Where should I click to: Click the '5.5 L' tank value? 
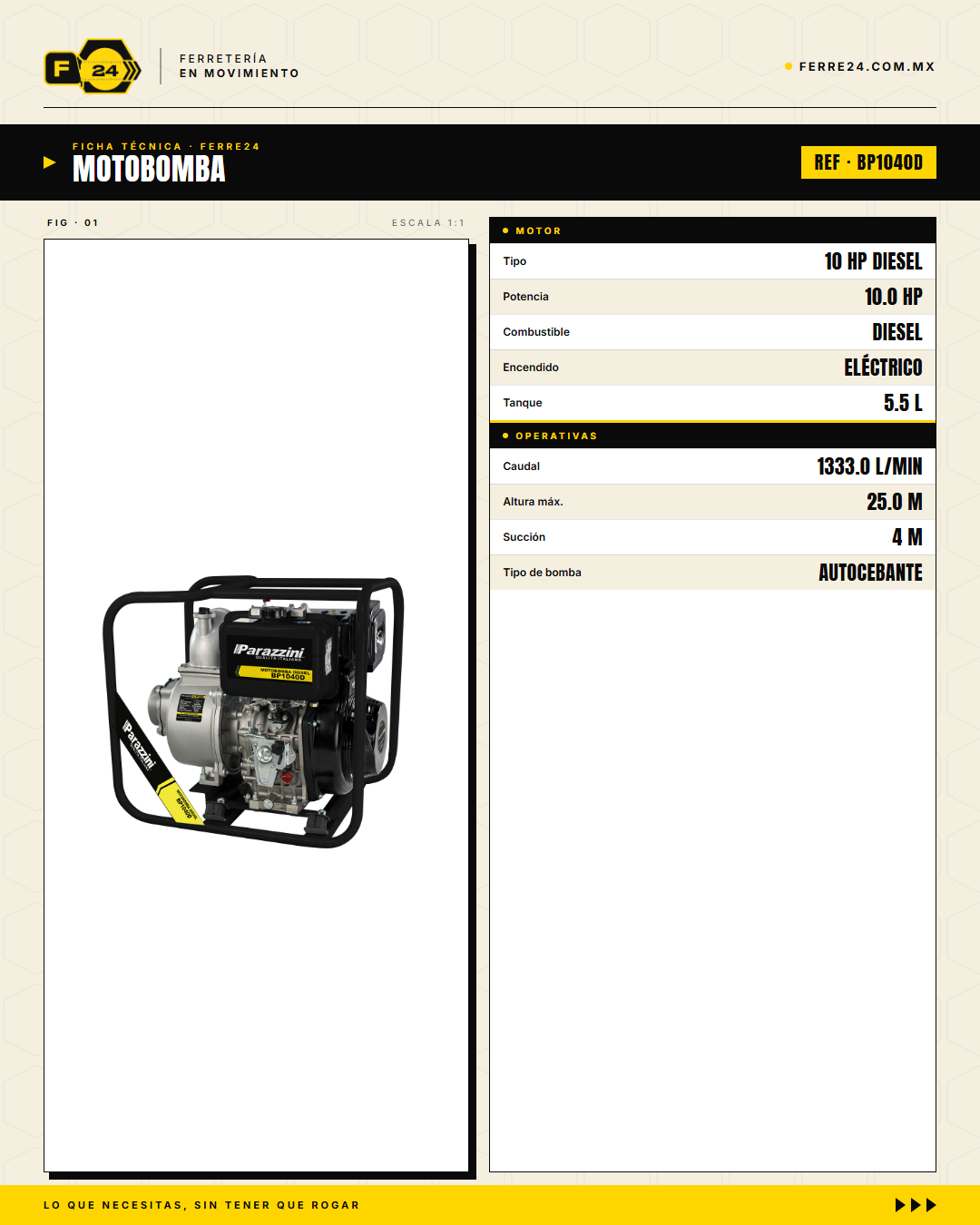(x=903, y=403)
